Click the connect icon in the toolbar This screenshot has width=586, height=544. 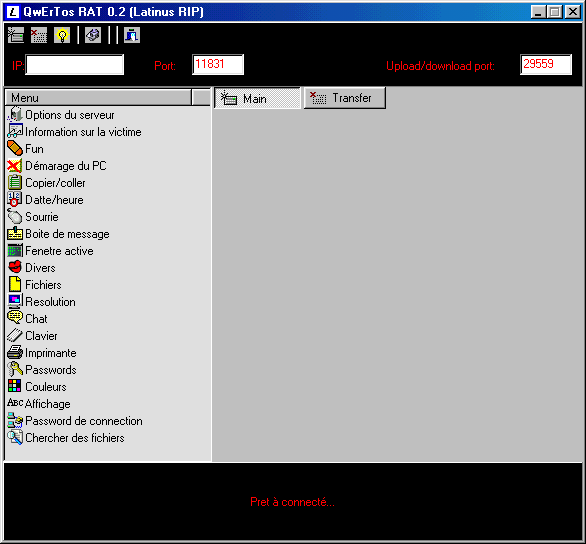16,35
